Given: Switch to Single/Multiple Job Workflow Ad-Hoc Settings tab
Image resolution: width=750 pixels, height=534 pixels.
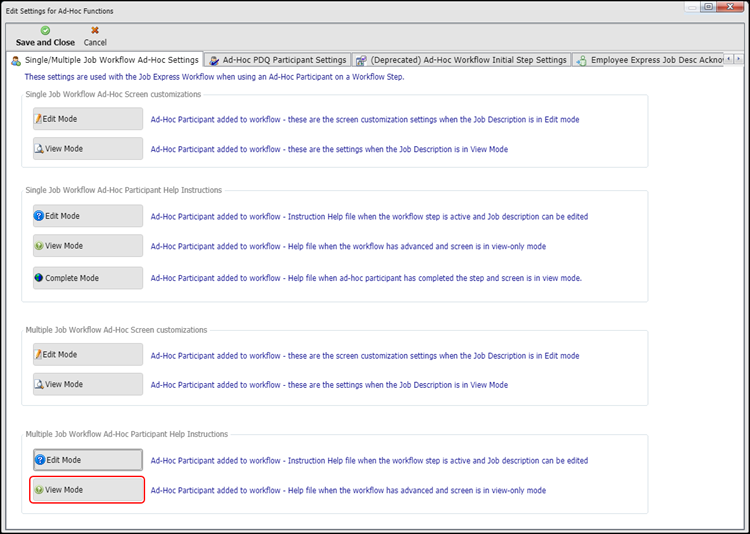Looking at the screenshot, I should (105, 60).
